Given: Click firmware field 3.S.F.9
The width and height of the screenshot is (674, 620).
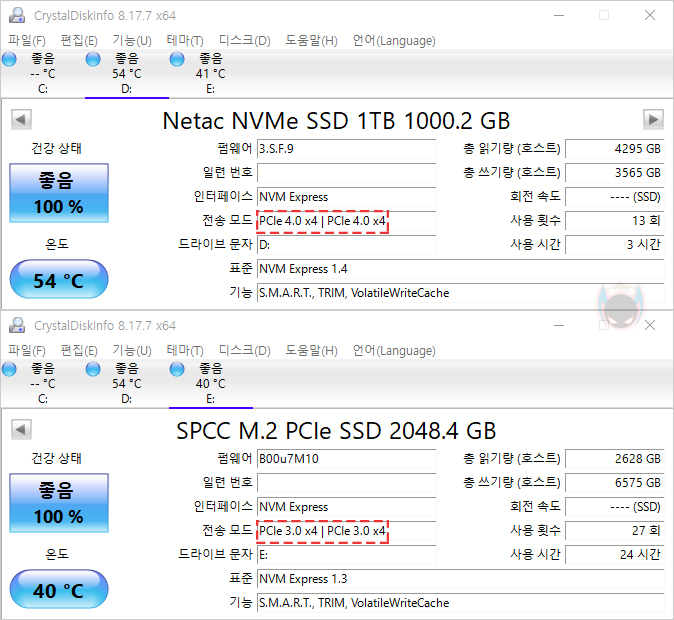Looking at the screenshot, I should tap(346, 149).
